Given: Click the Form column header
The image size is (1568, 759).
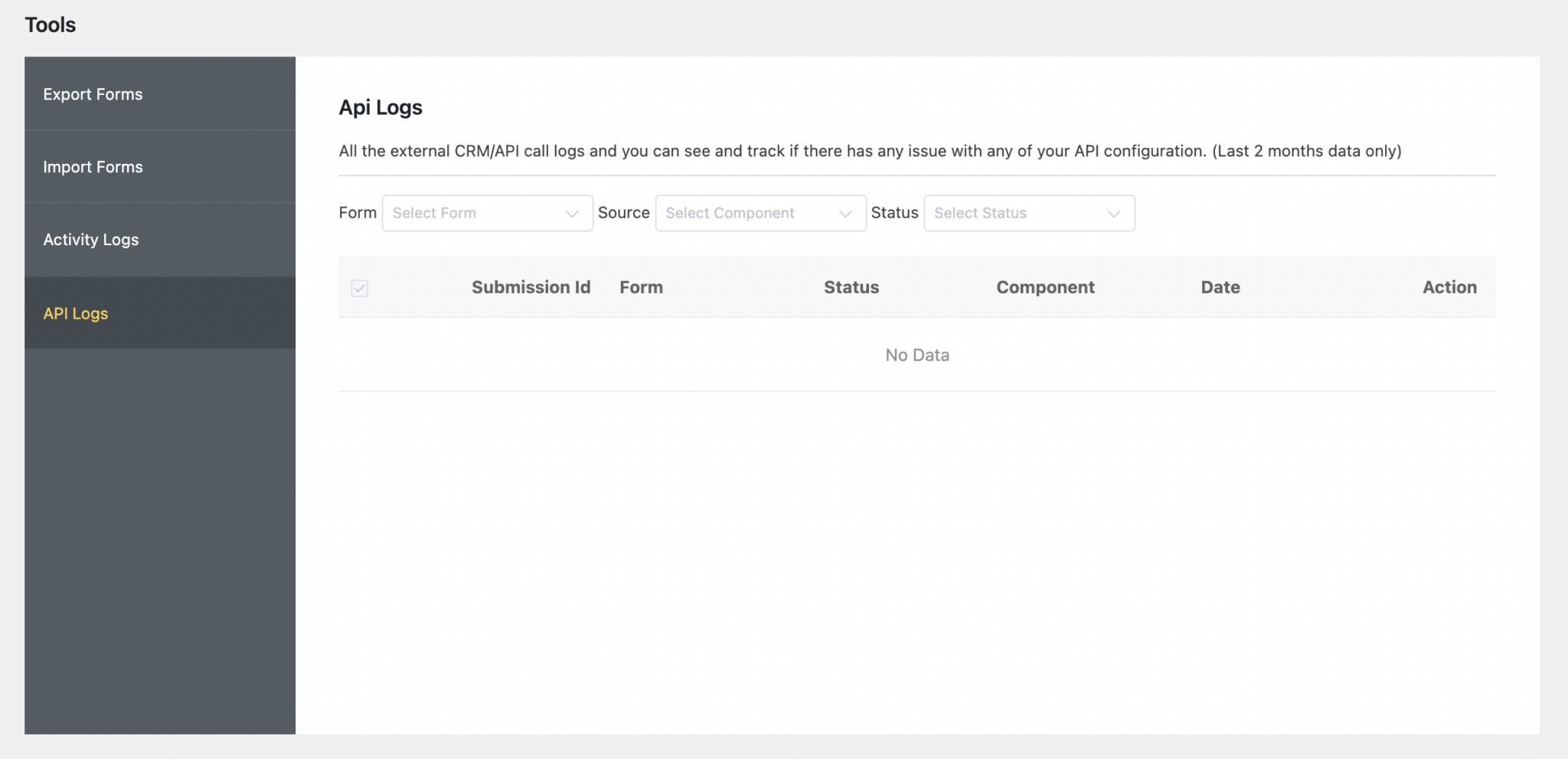Looking at the screenshot, I should tap(642, 287).
